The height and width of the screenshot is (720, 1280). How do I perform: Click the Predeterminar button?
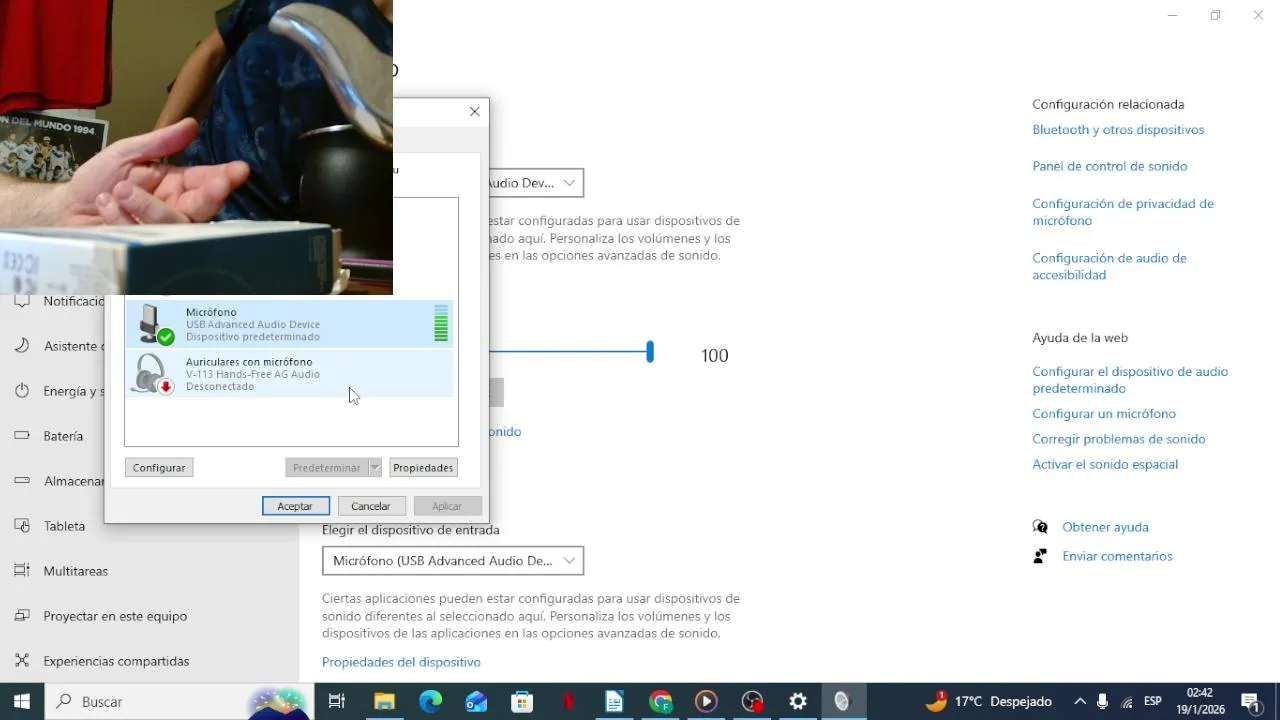[x=326, y=467]
